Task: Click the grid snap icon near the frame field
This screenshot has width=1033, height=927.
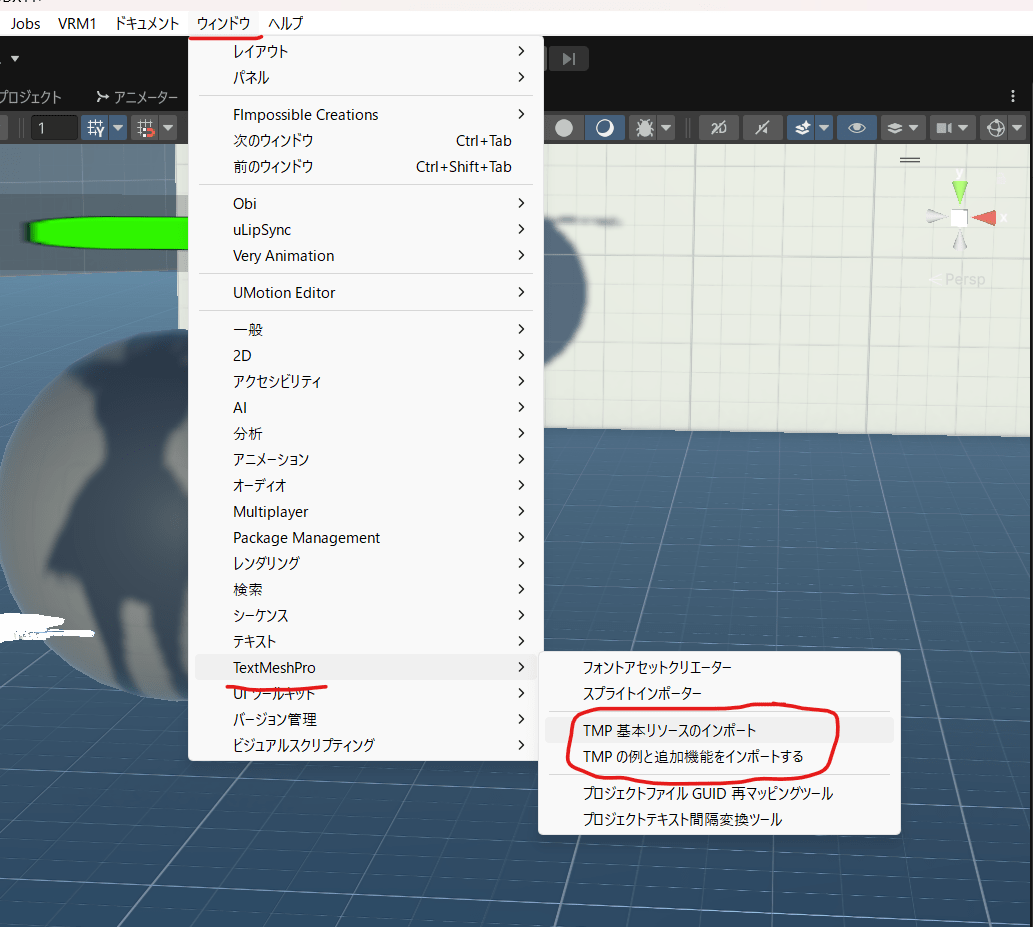Action: (95, 127)
